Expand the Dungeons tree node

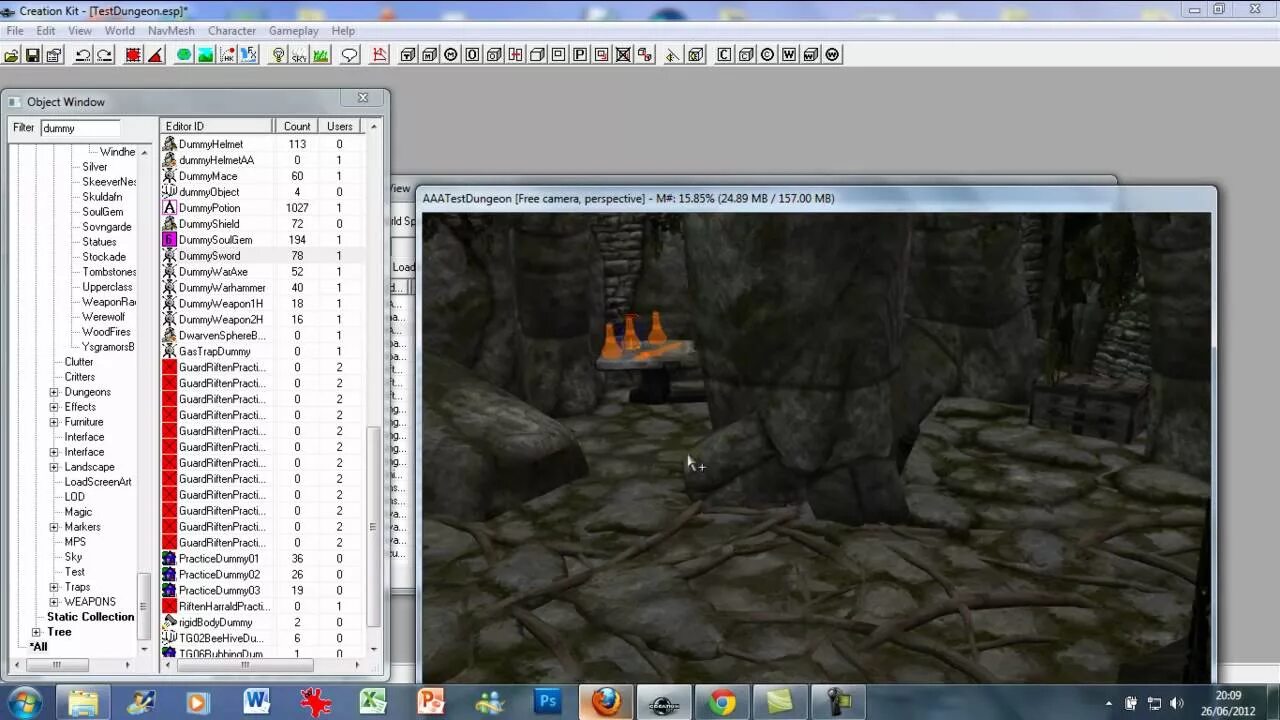54,392
